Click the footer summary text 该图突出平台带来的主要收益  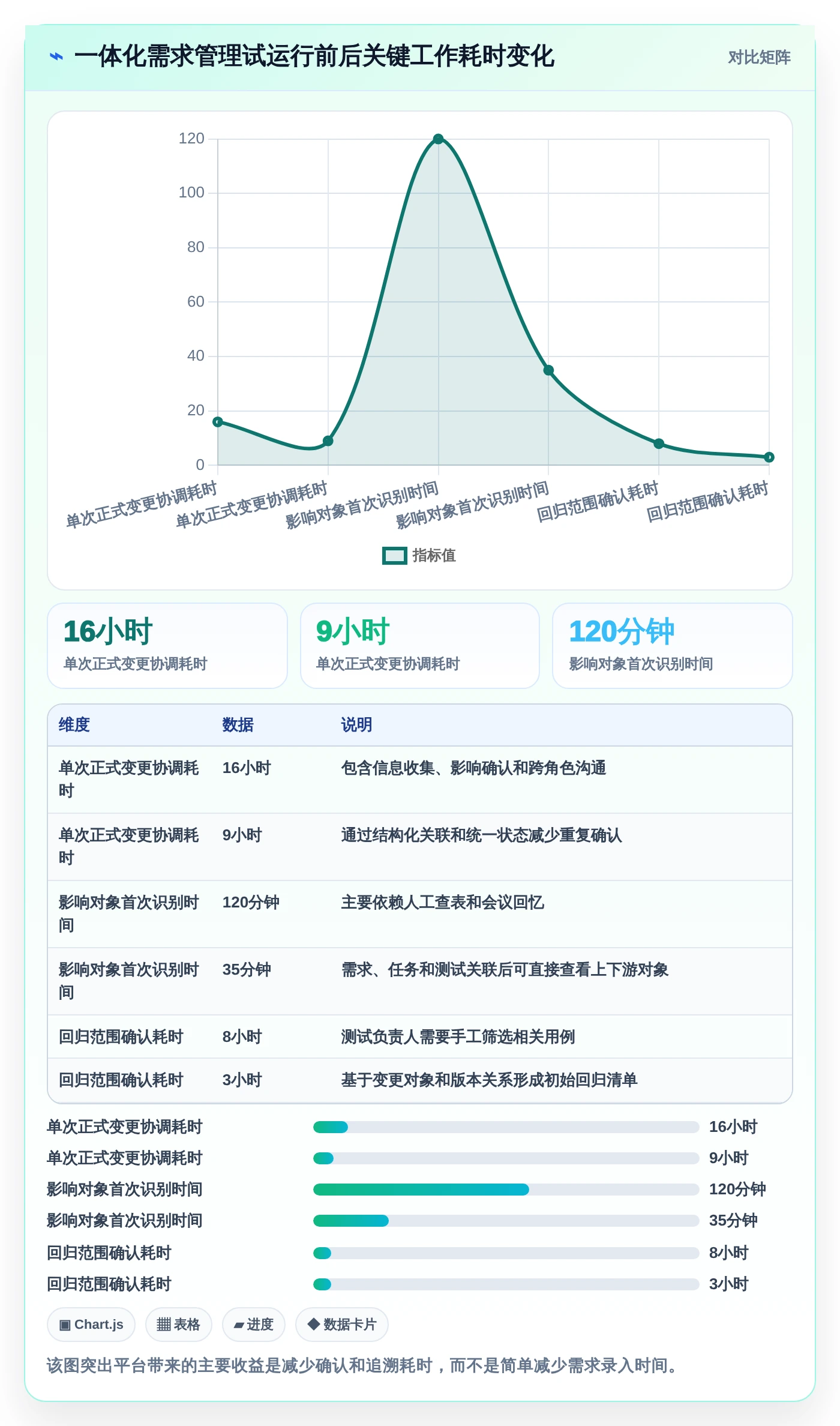click(x=164, y=1366)
